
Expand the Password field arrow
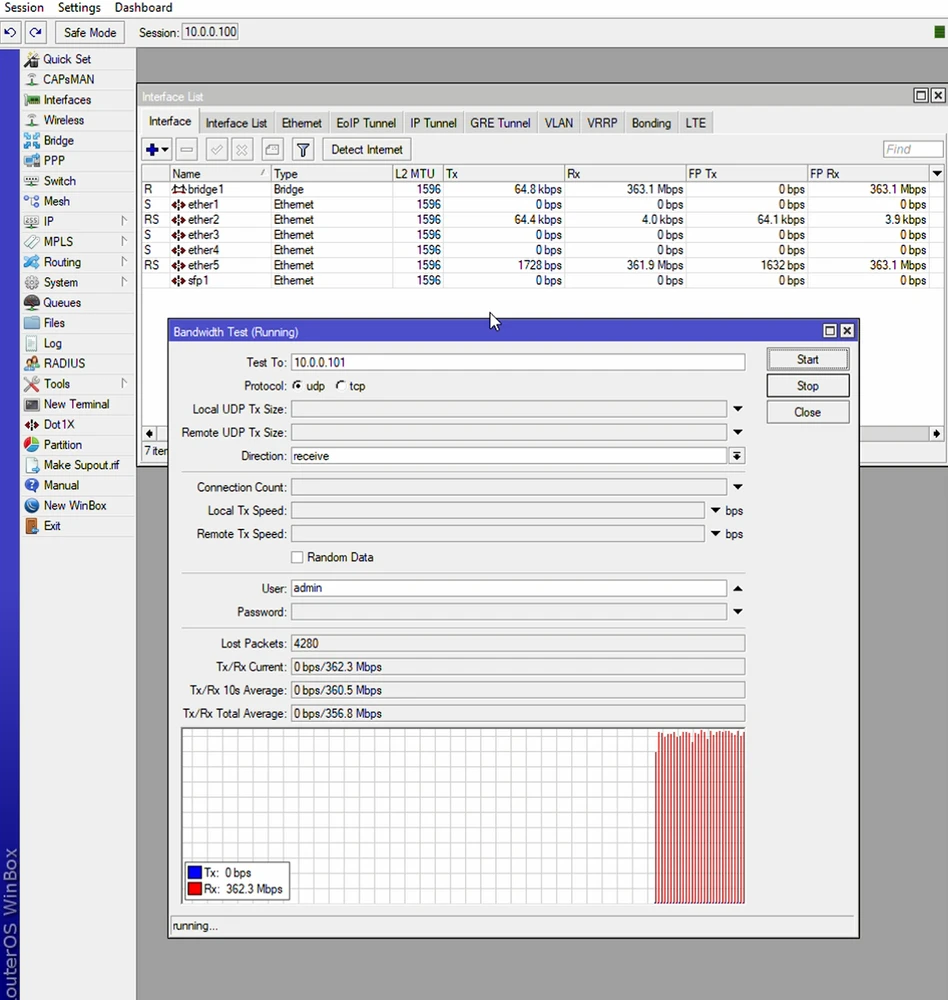[x=737, y=612]
